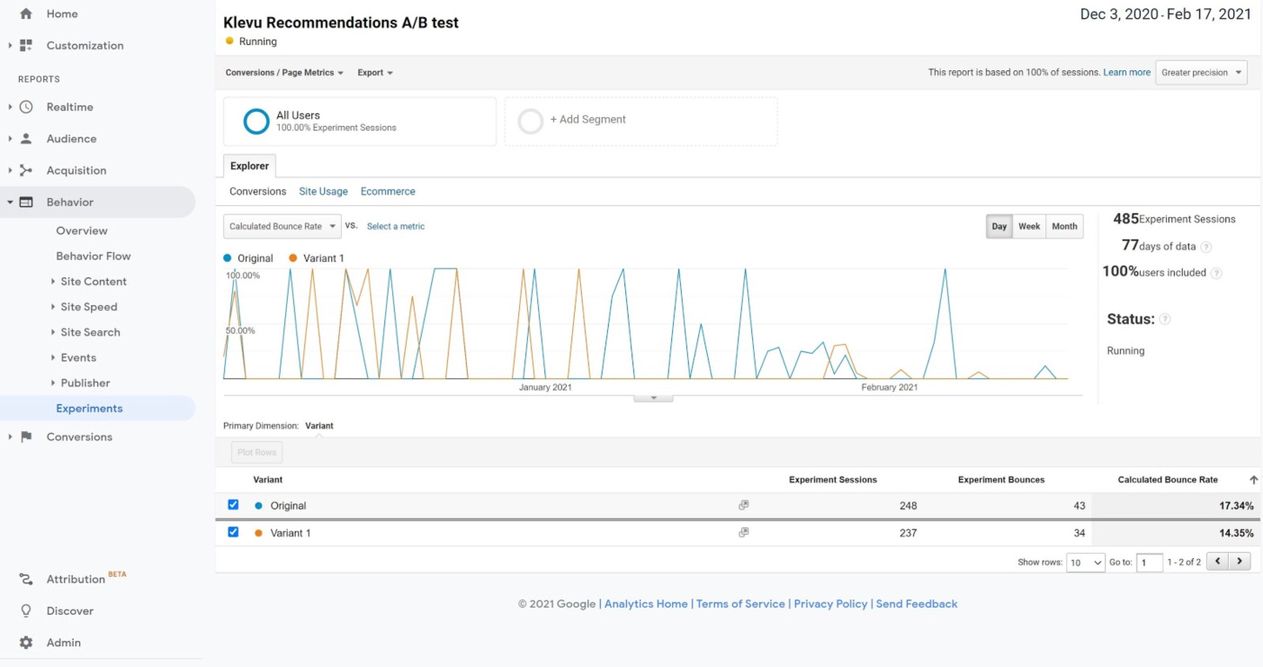Click the blue Original legend dot
The image size is (1263, 667).
tap(228, 258)
